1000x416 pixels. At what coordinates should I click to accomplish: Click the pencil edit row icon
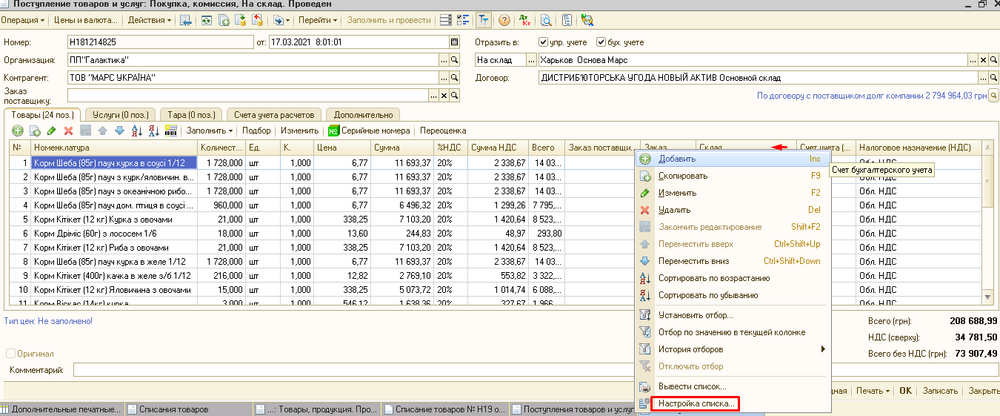click(51, 131)
